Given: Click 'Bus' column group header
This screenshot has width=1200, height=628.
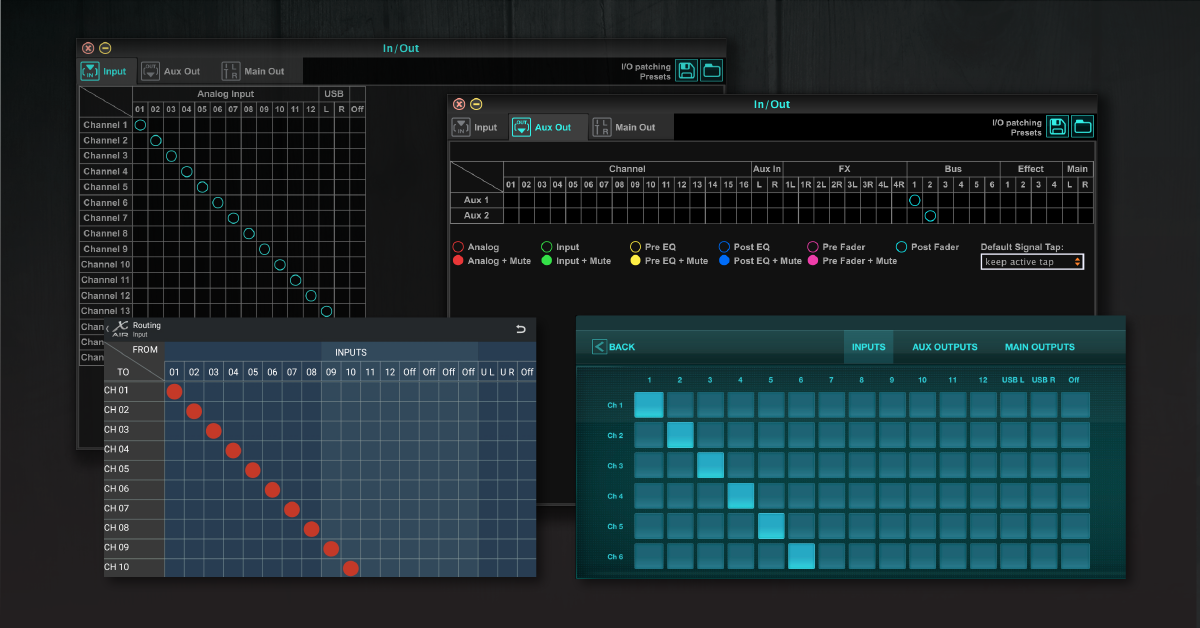Looking at the screenshot, I should (953, 169).
